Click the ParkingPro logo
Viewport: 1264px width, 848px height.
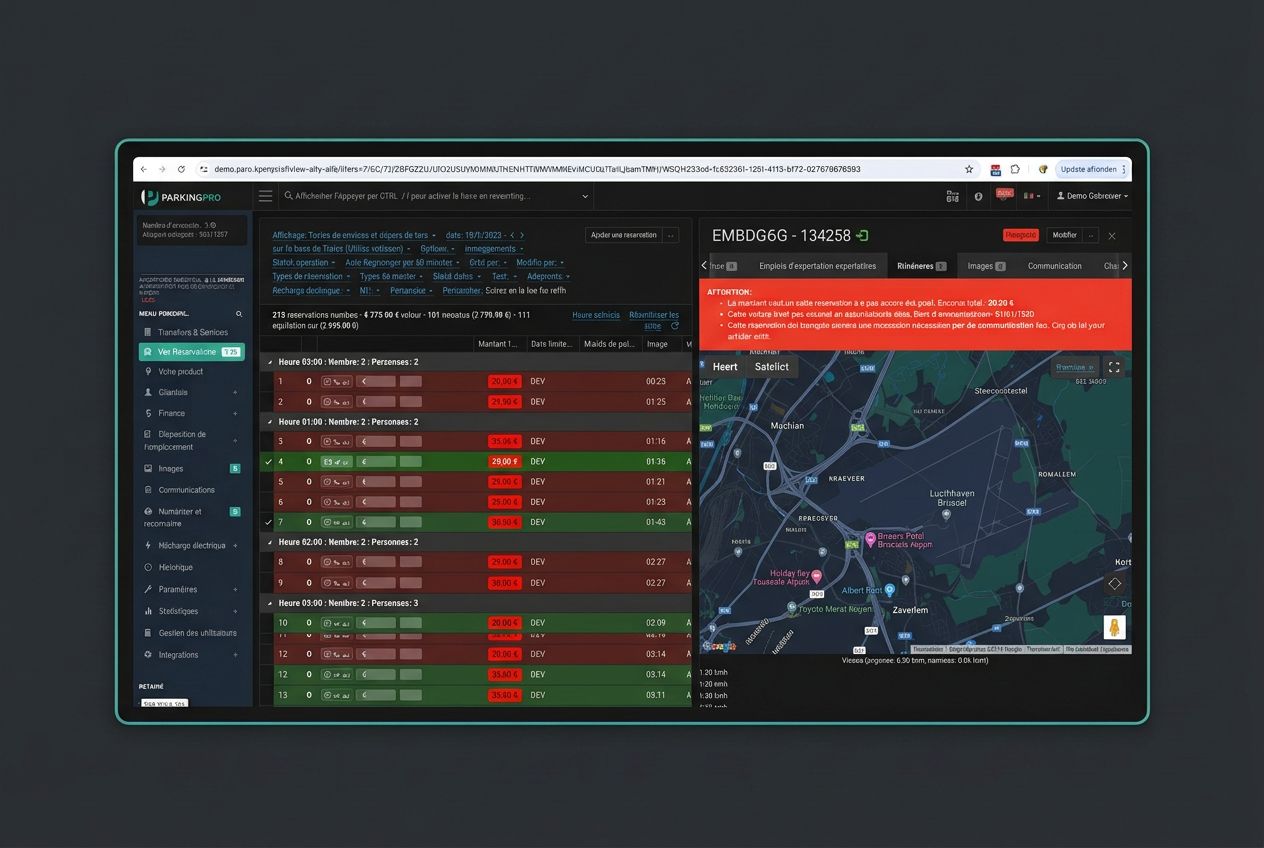point(181,197)
